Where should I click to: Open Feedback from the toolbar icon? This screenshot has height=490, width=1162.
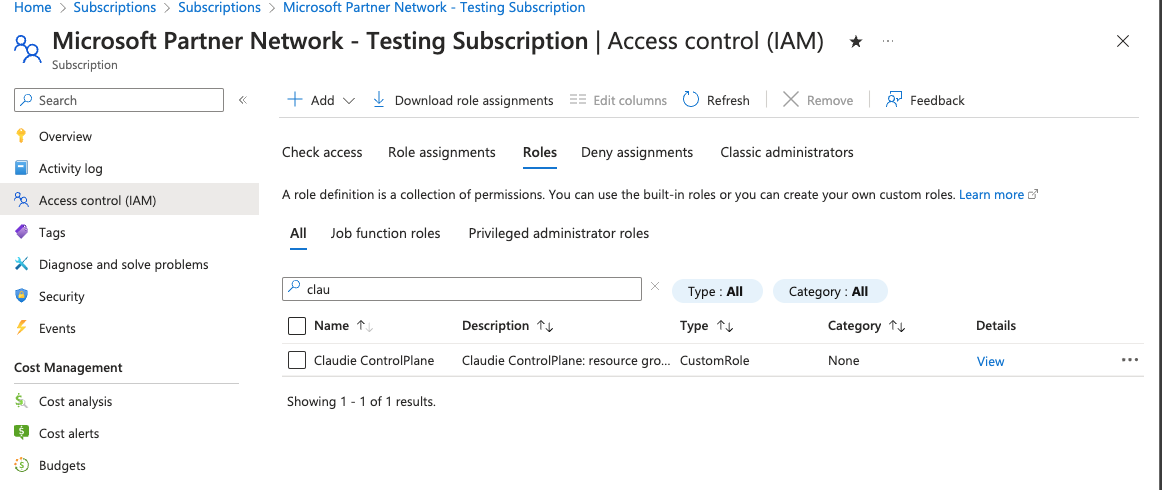[894, 100]
